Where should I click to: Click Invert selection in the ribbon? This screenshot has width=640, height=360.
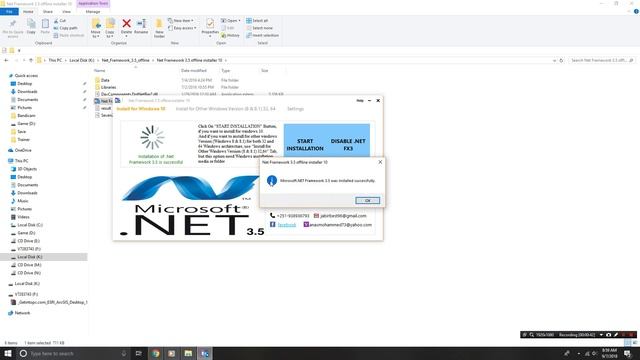[x=262, y=36]
